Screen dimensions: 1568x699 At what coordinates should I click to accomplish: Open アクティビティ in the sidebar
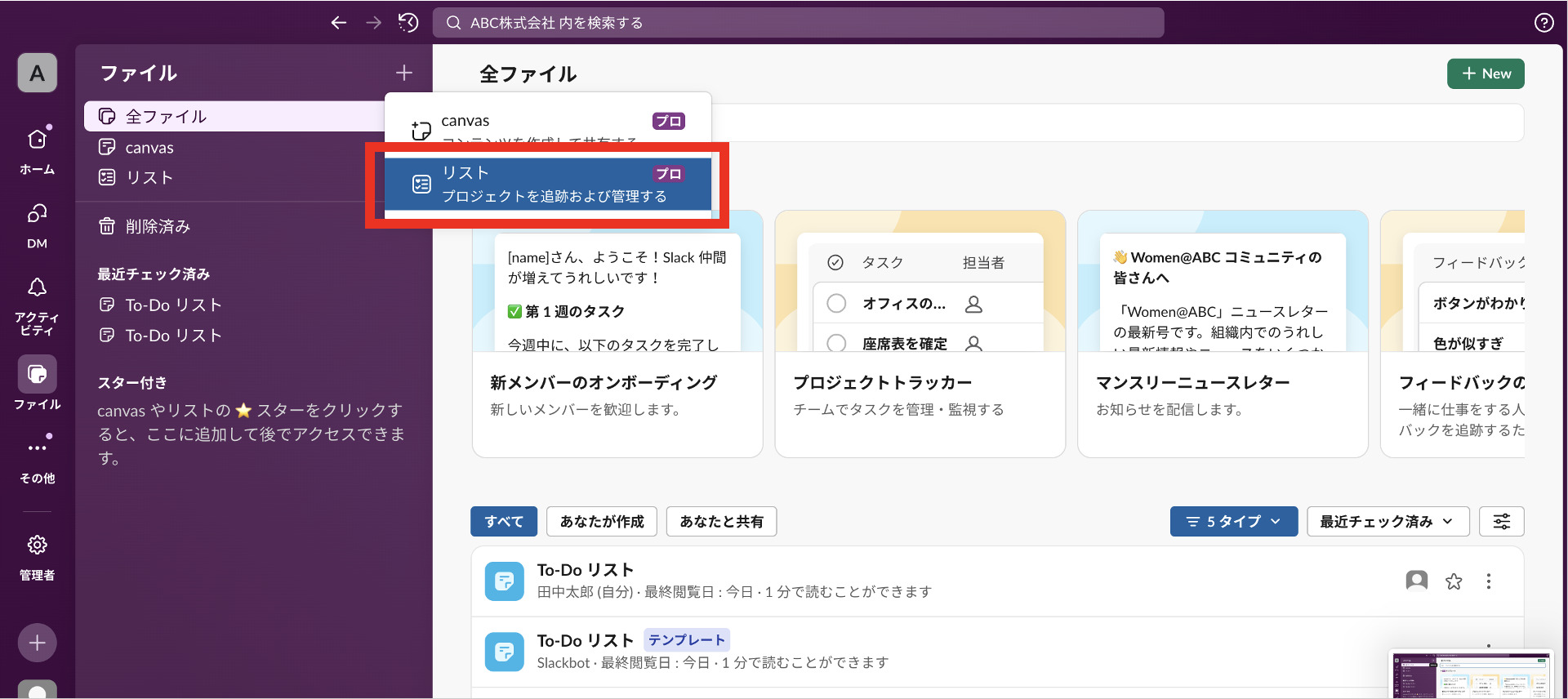coord(38,306)
